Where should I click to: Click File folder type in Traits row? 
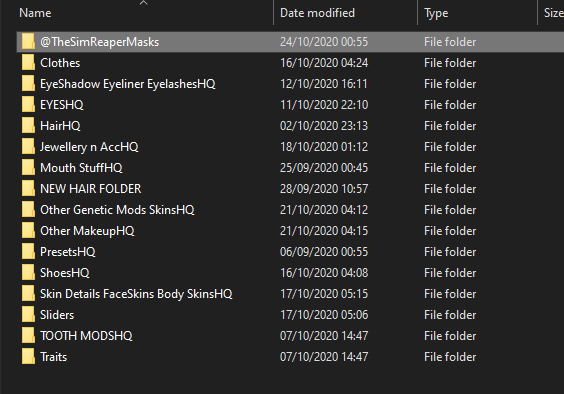(x=450, y=357)
